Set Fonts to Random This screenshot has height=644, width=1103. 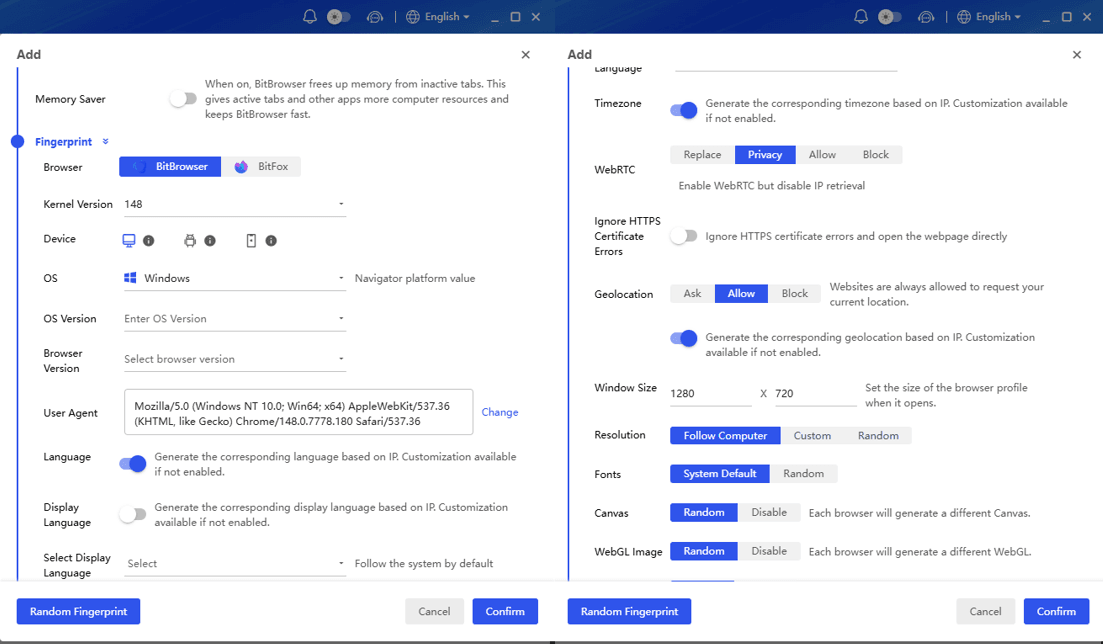pyautogui.click(x=803, y=474)
